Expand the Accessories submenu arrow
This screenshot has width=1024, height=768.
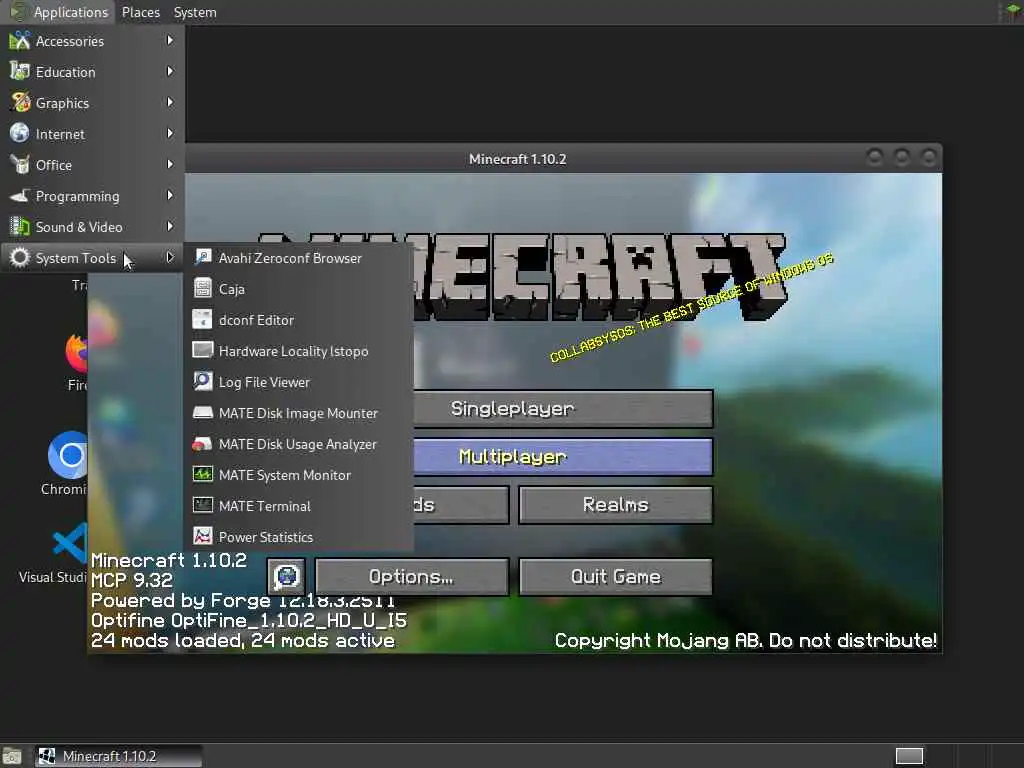(x=170, y=40)
